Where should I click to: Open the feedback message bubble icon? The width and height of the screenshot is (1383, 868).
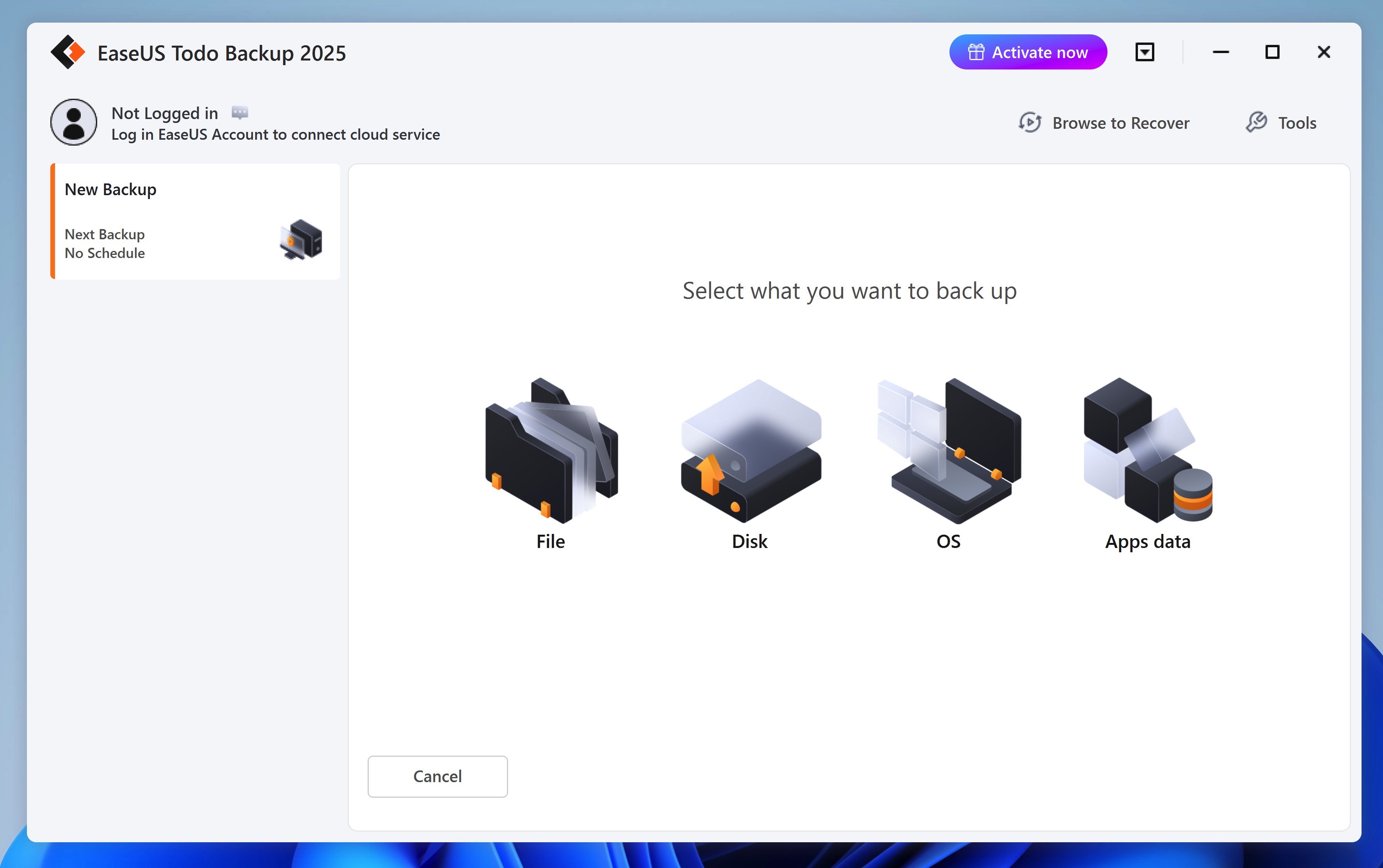[x=240, y=112]
